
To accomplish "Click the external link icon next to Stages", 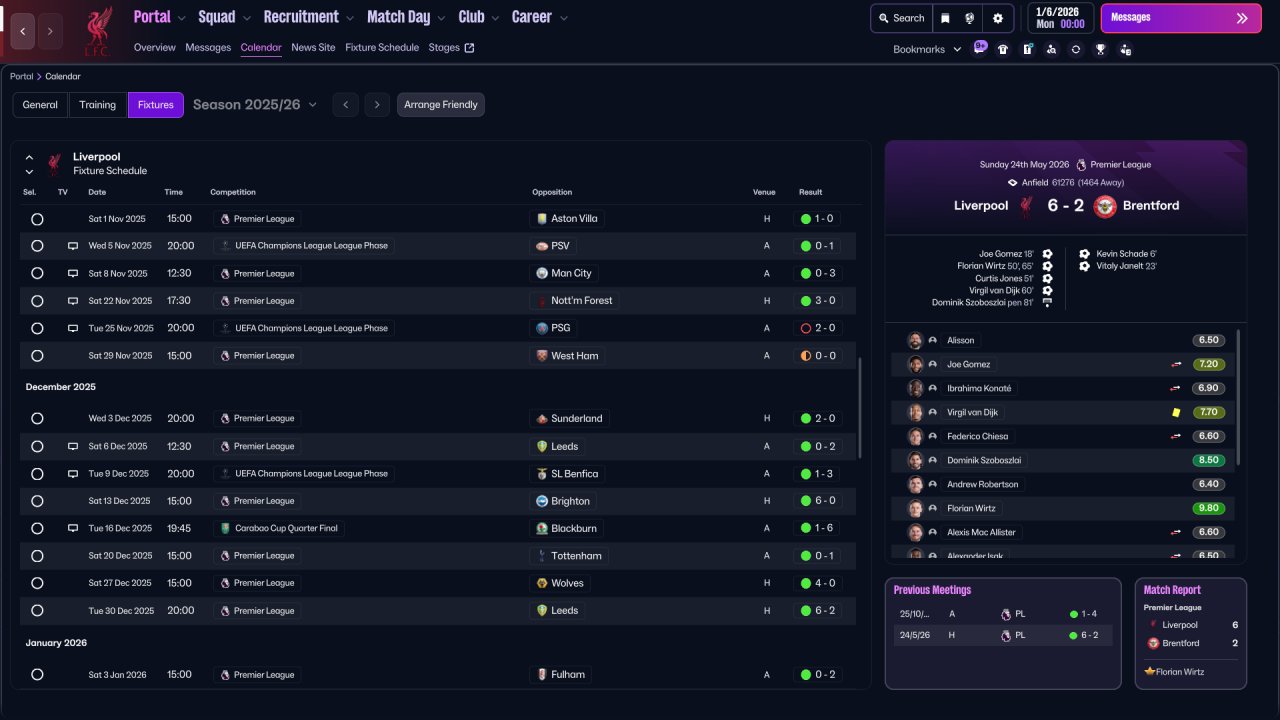I will [470, 47].
